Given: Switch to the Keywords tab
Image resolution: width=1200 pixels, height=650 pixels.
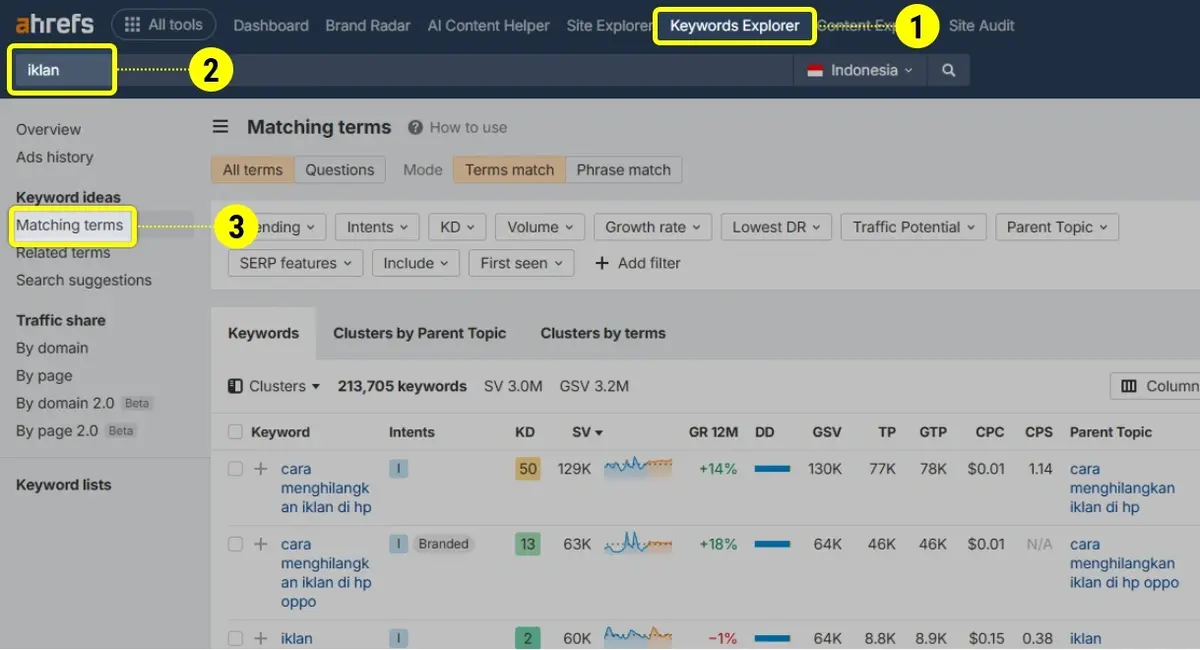Looking at the screenshot, I should [264, 333].
